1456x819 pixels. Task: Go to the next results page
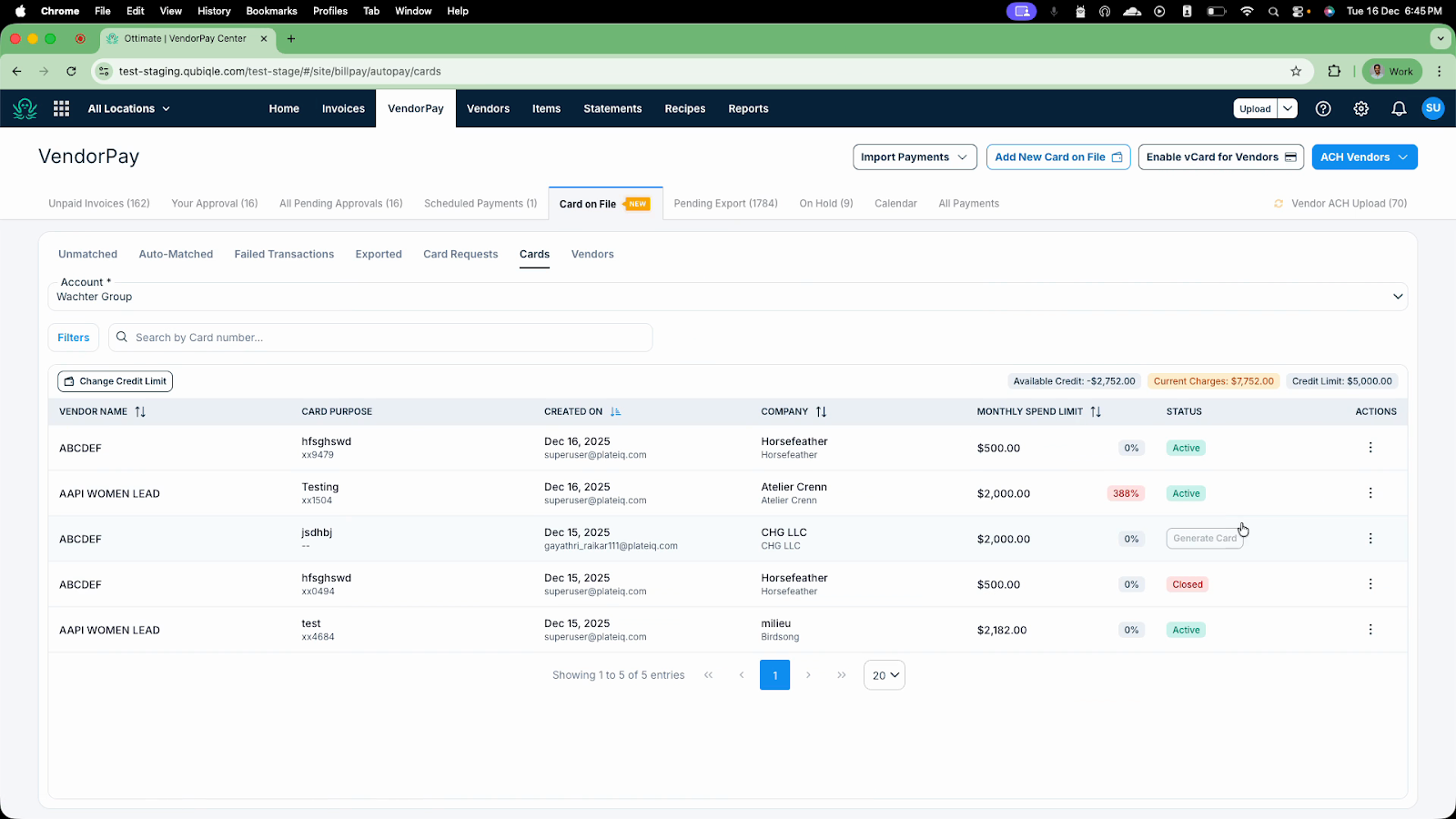[x=808, y=675]
